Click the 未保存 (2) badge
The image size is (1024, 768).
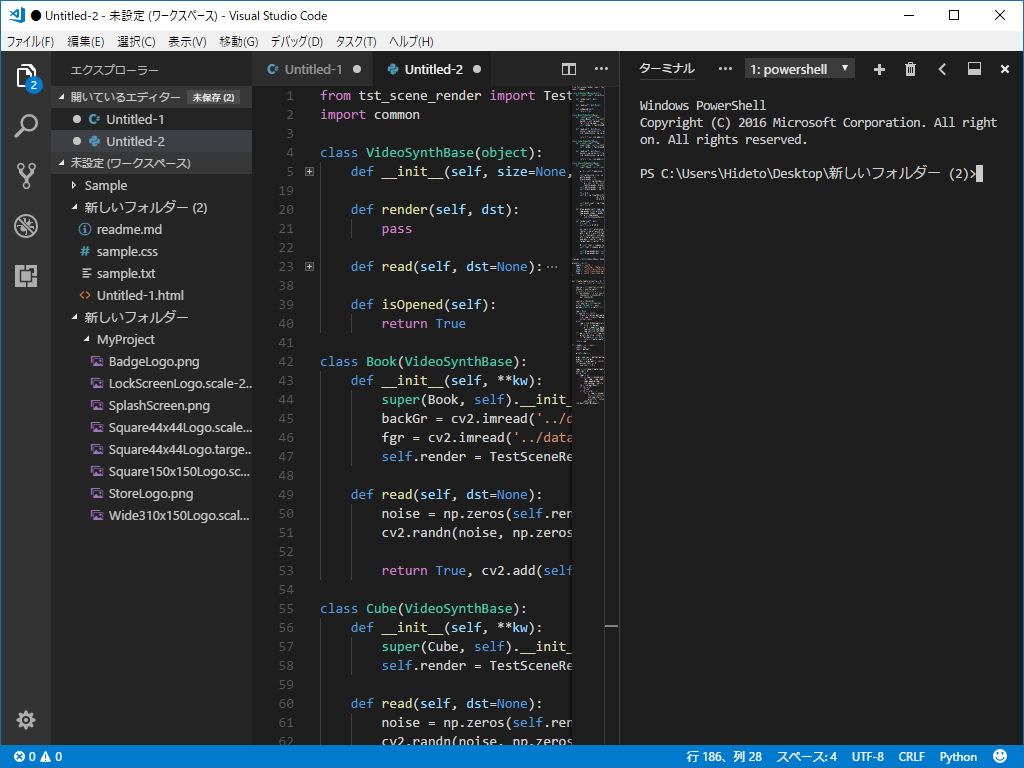[213, 97]
